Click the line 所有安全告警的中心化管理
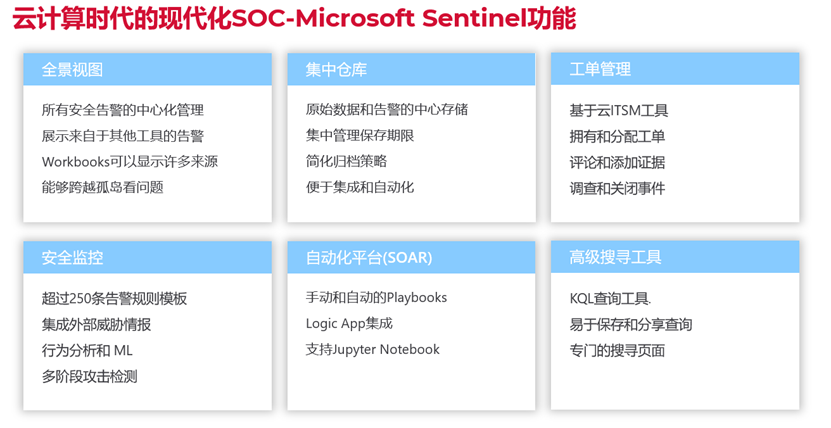831x428 pixels. coord(123,110)
